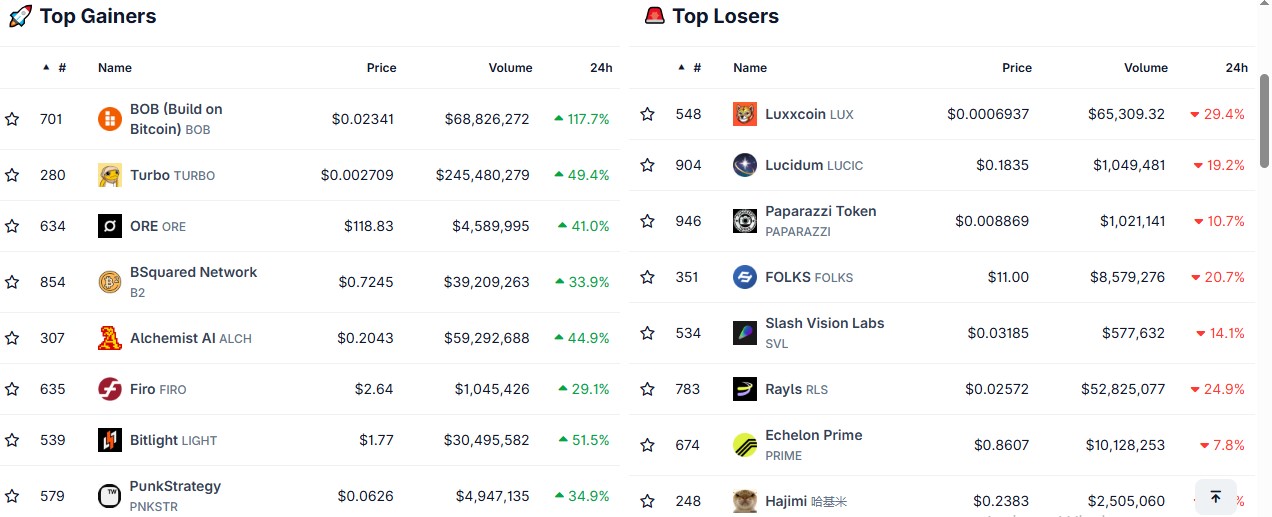Open the BSquared Network coin link
The width and height of the screenshot is (1272, 517).
tap(193, 282)
